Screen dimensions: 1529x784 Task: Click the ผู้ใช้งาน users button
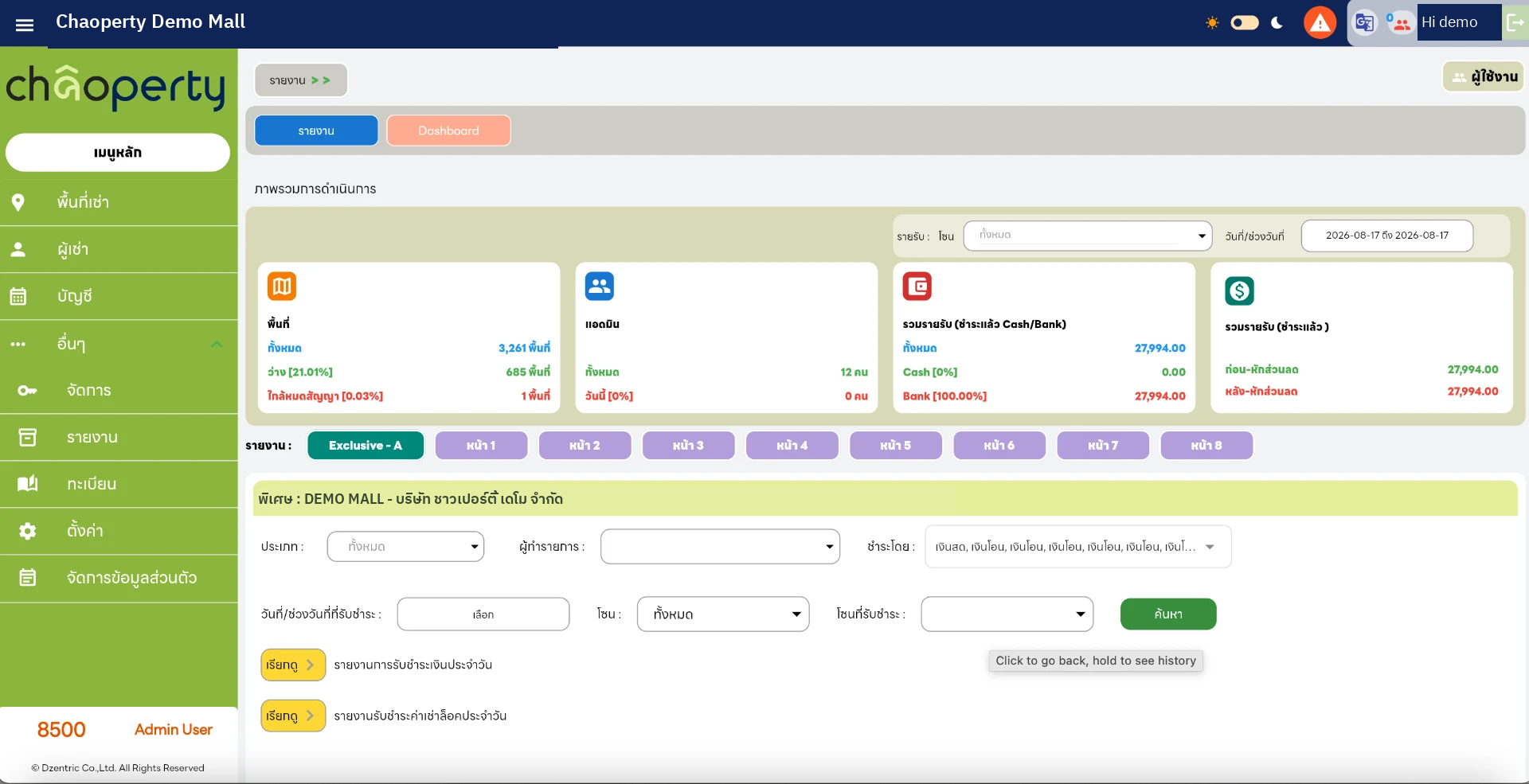click(1484, 77)
